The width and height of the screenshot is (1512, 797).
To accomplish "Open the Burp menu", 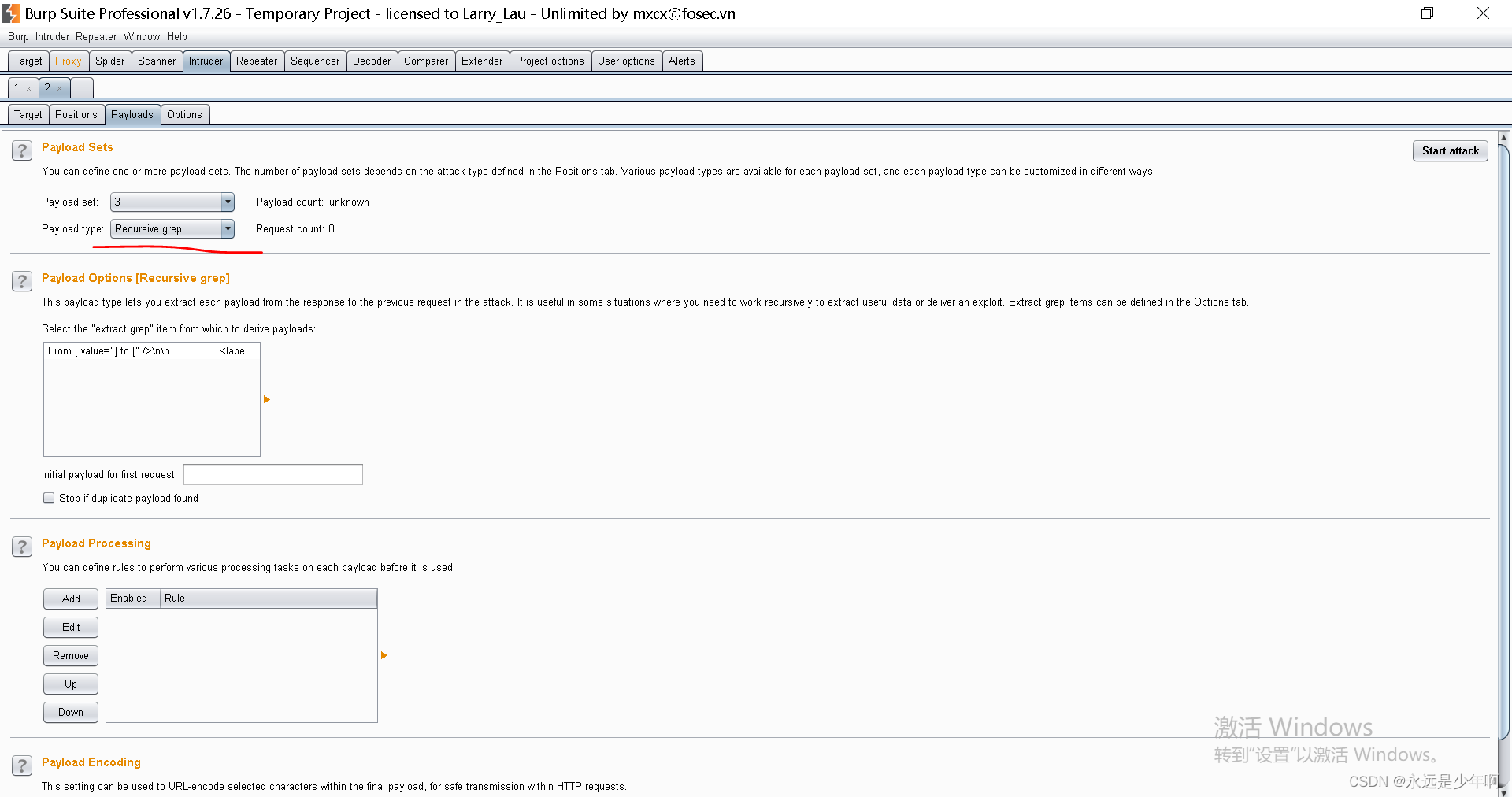I will pos(18,37).
